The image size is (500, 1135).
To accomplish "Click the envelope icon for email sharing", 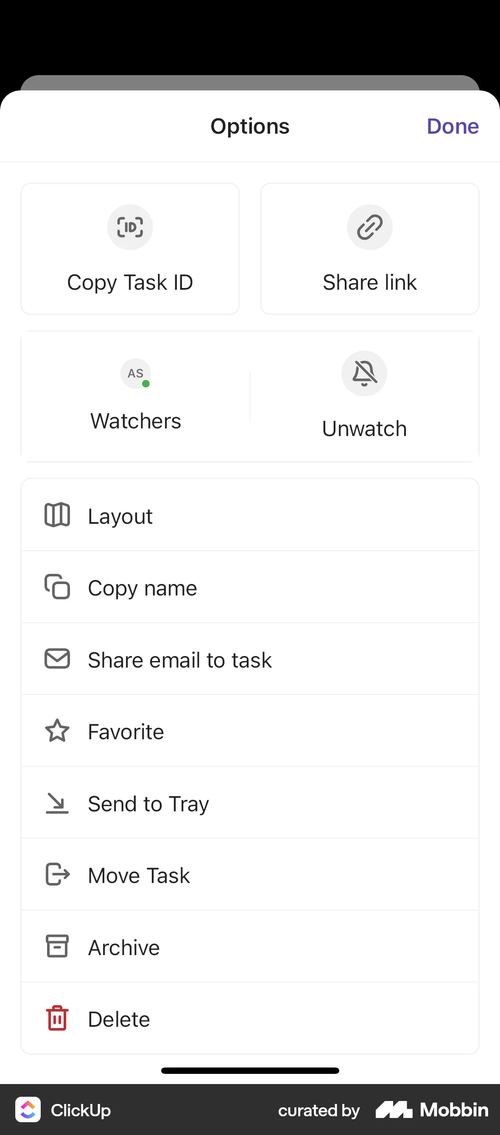I will point(57,659).
